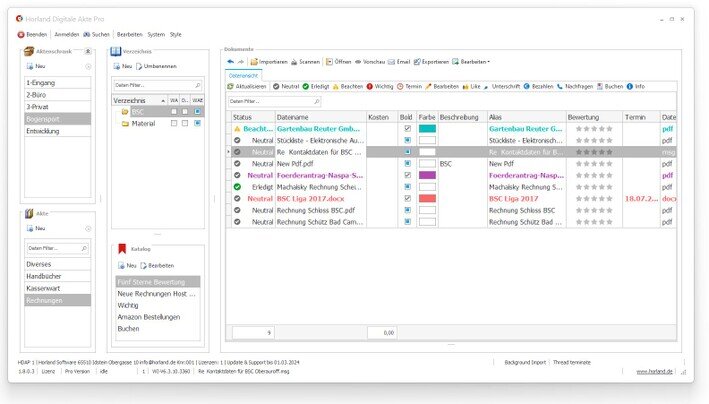Screen dimensions: 709x404
Task: Open the www.horland.de link
Action: (654, 371)
